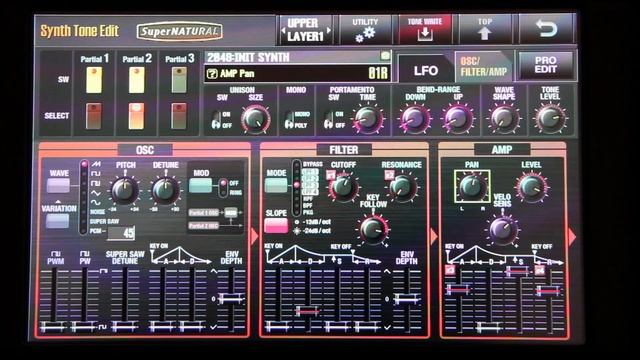Select the OSC Pitch knob

click(124, 190)
